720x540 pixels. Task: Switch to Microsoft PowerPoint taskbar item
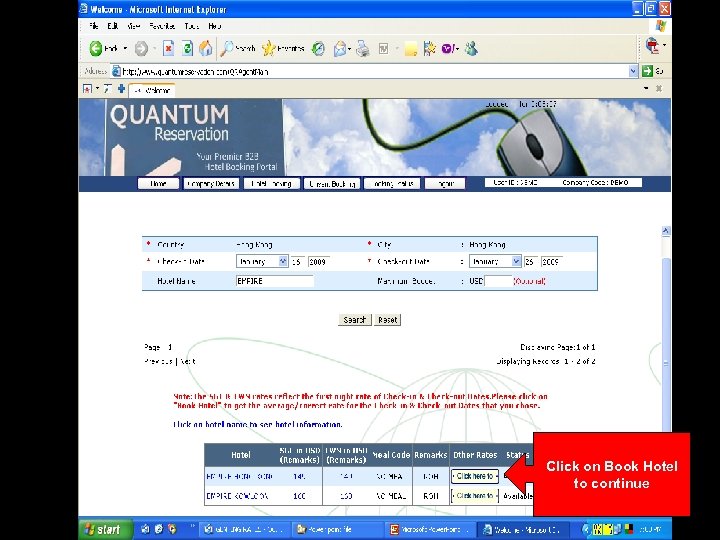point(430,529)
